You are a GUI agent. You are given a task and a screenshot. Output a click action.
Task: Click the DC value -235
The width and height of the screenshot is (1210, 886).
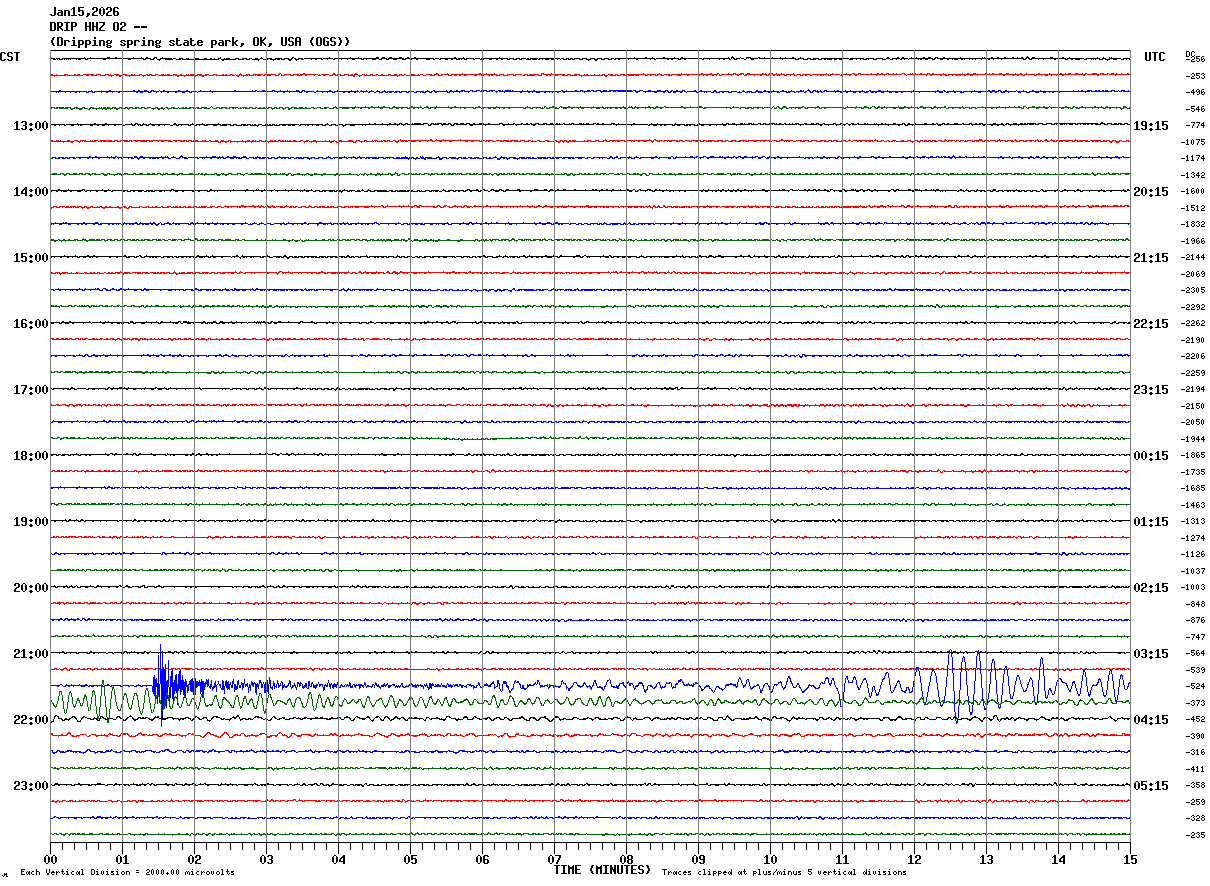click(x=1195, y=835)
